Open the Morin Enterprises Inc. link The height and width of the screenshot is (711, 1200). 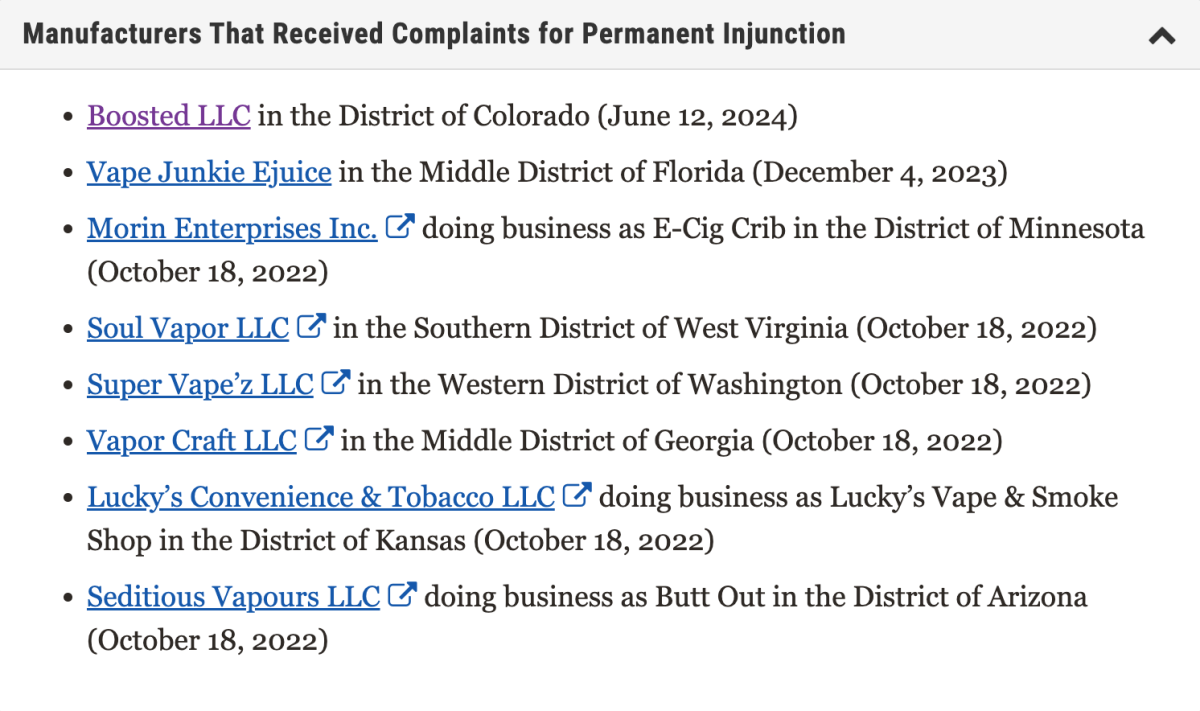(232, 229)
